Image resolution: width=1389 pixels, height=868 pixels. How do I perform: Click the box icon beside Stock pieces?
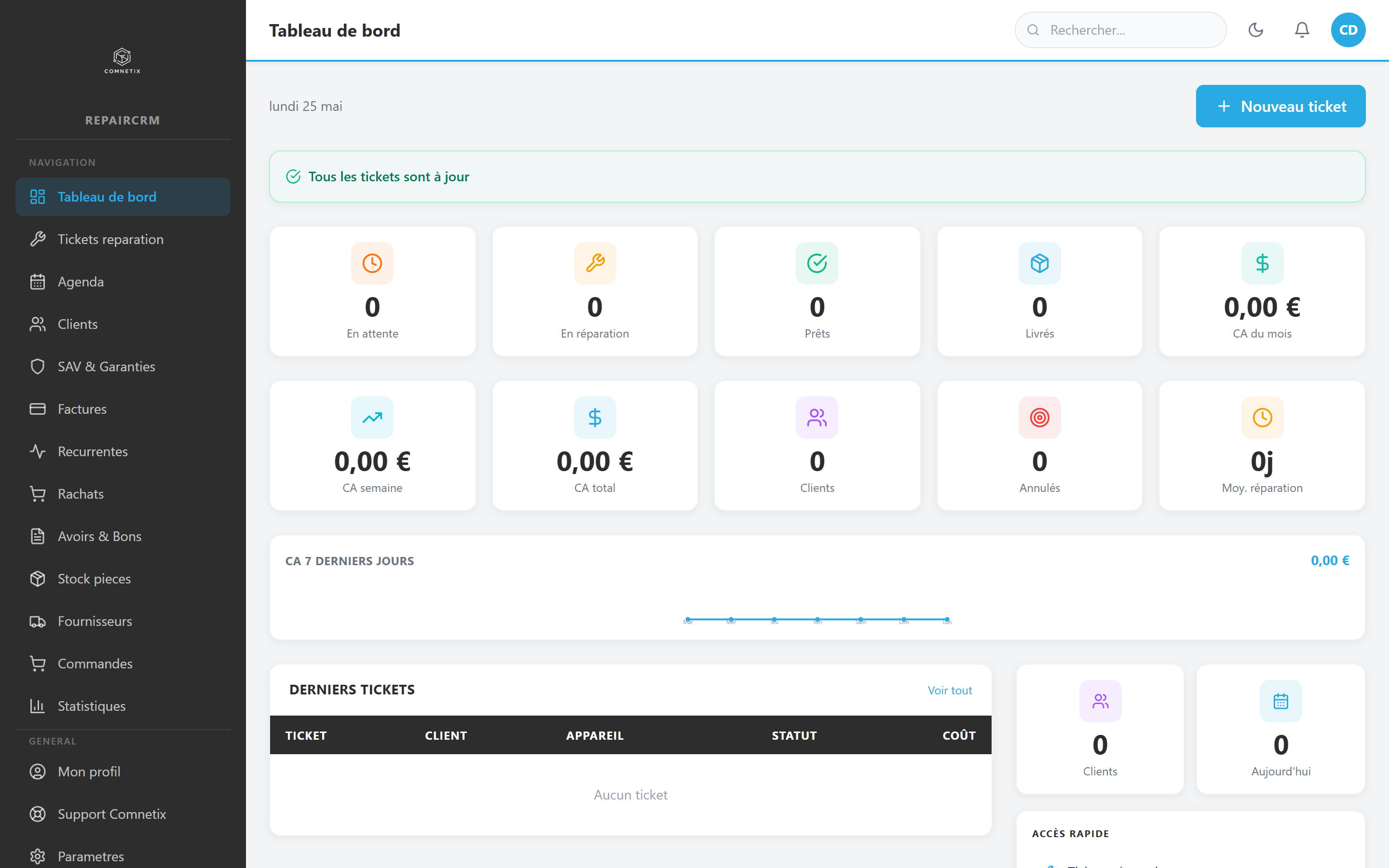point(38,579)
